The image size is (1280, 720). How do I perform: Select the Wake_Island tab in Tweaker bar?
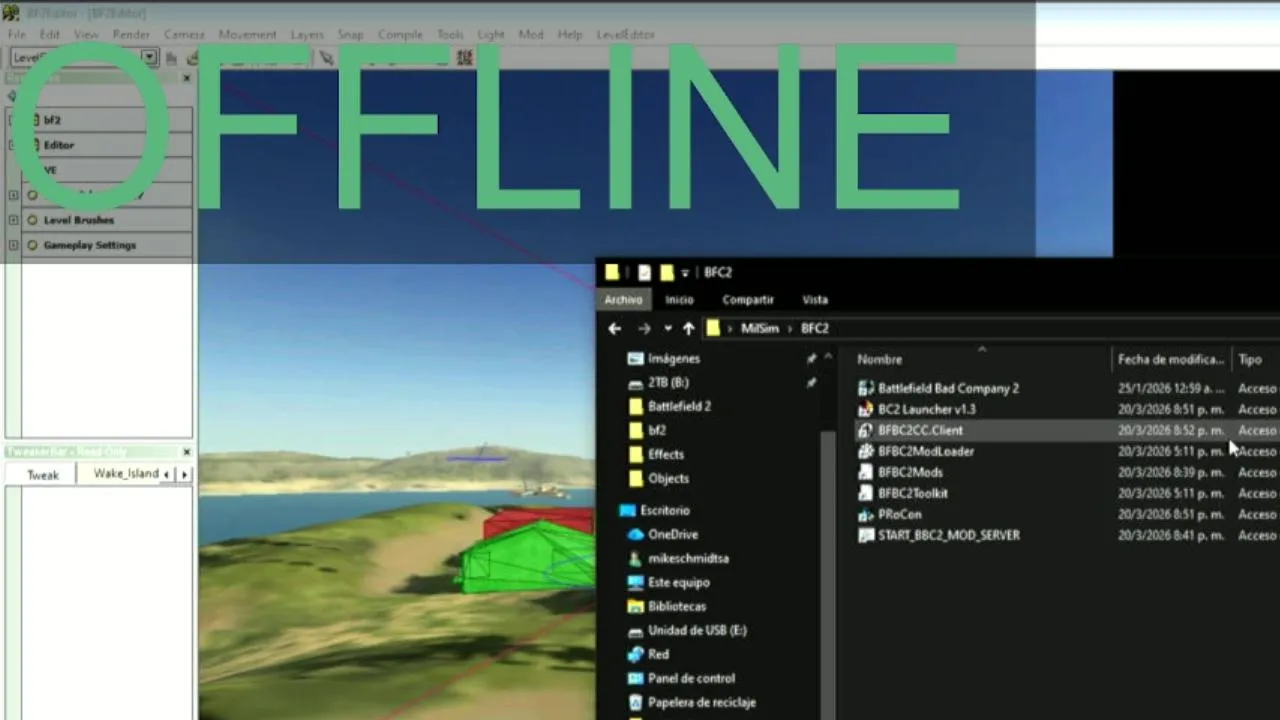[x=126, y=474]
